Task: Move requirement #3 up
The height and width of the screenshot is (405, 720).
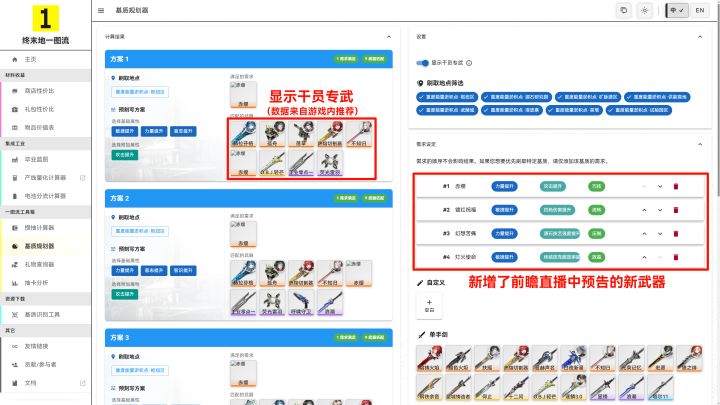Action: pyautogui.click(x=644, y=234)
